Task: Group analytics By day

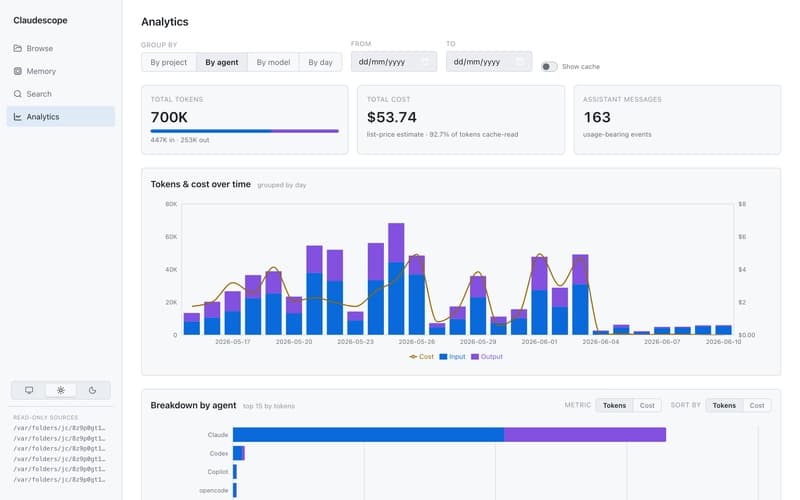Action: 320,62
